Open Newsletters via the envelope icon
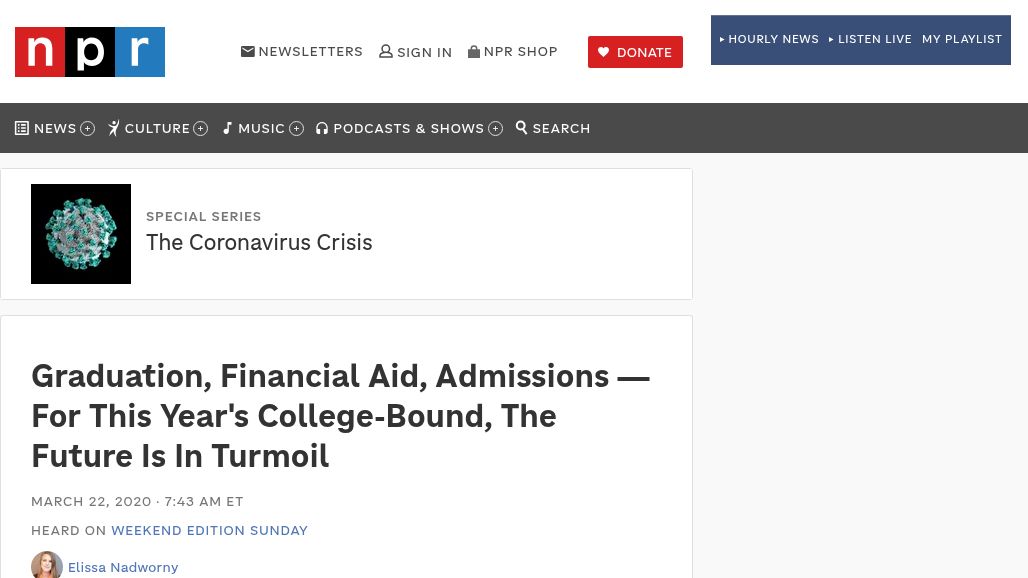 (248, 52)
